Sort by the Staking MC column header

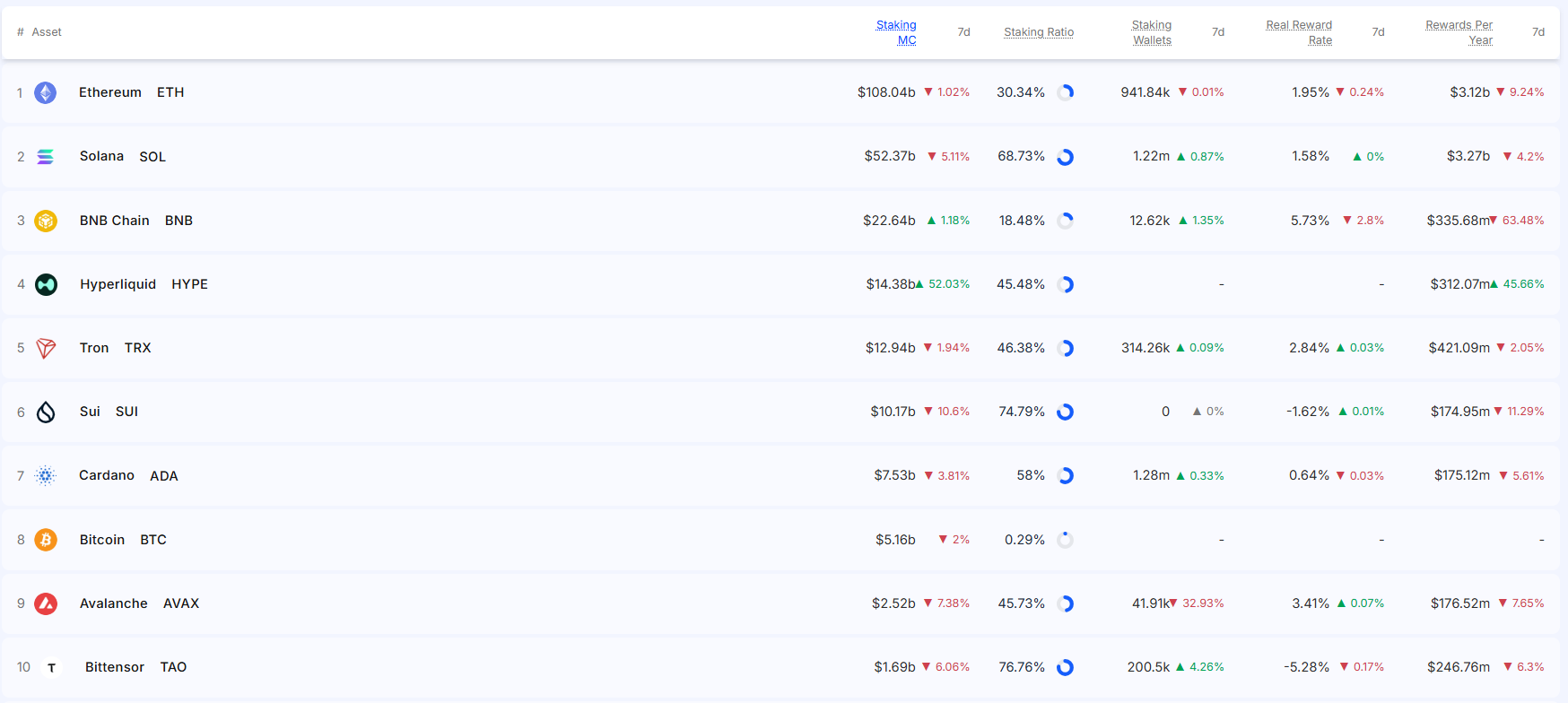coord(896,32)
